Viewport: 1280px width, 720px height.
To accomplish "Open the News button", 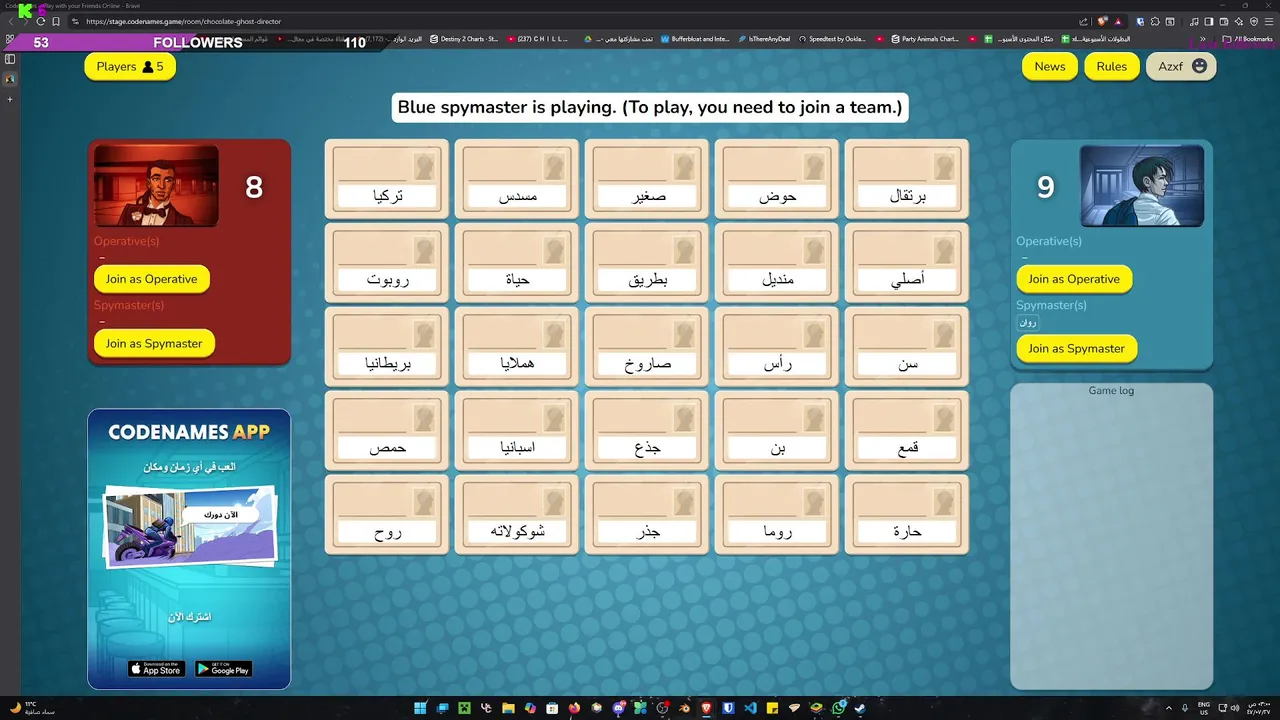I will pyautogui.click(x=1050, y=66).
